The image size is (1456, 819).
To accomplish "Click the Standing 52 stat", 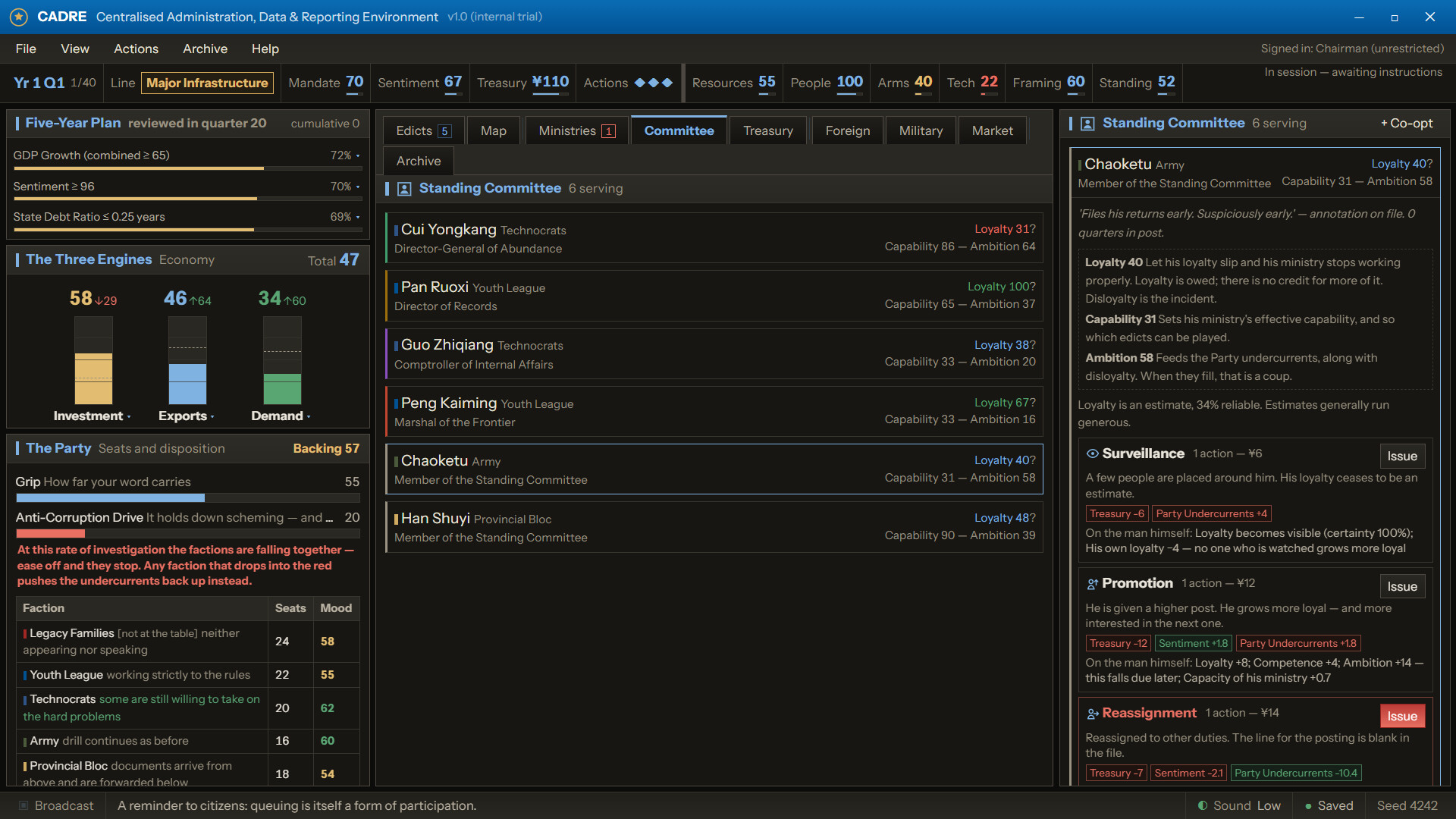I will [x=1137, y=83].
